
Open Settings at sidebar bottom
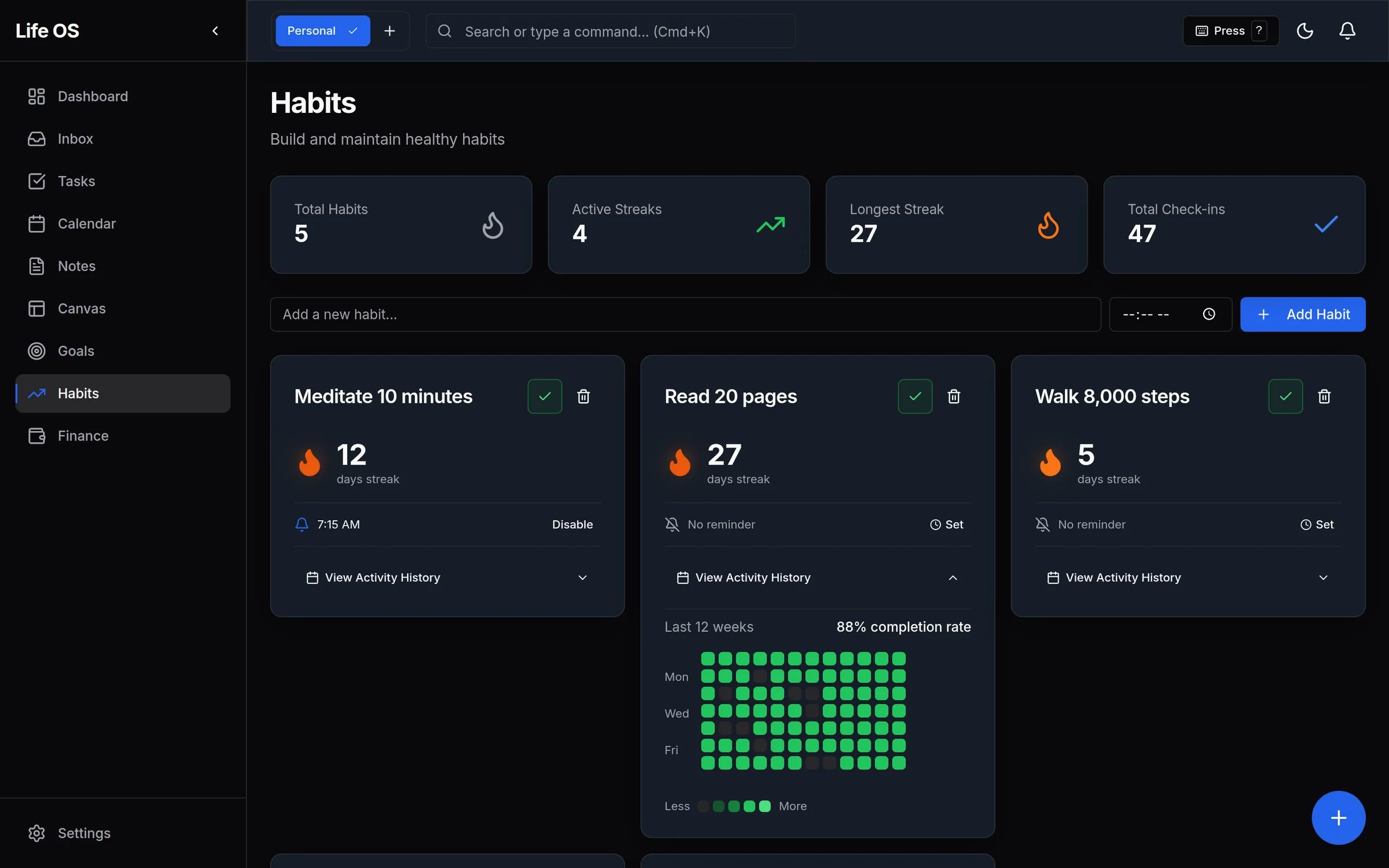(123, 833)
